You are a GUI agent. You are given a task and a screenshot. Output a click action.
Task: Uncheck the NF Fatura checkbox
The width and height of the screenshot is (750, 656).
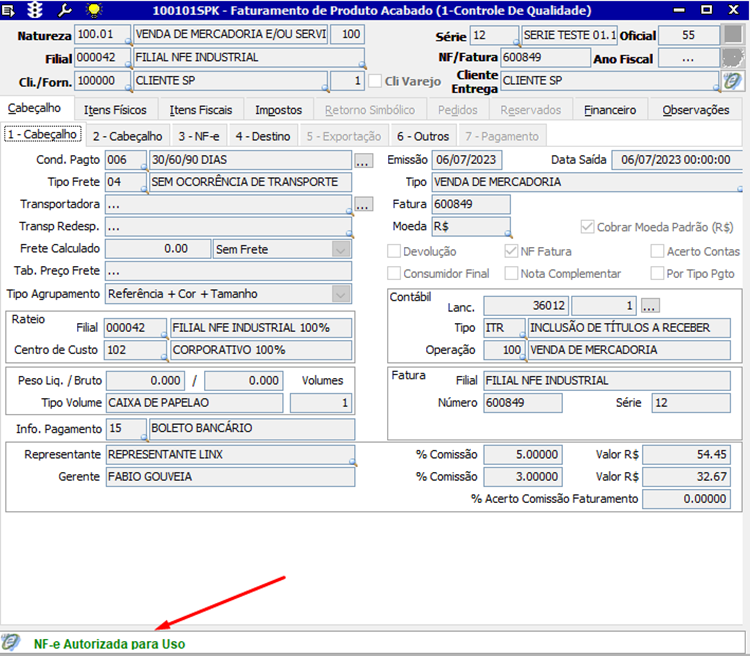(511, 251)
